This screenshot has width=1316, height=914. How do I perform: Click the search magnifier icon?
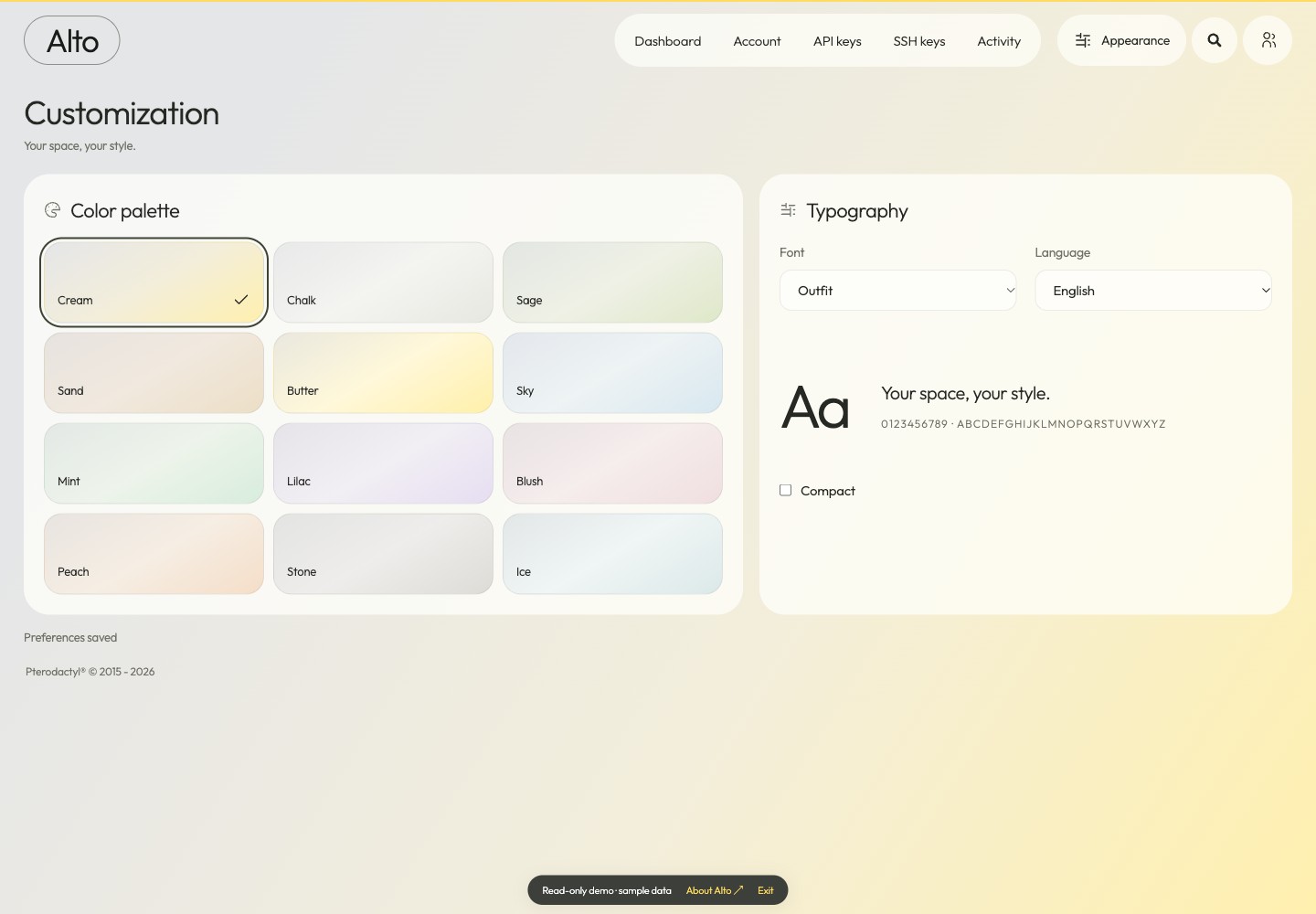point(1215,40)
